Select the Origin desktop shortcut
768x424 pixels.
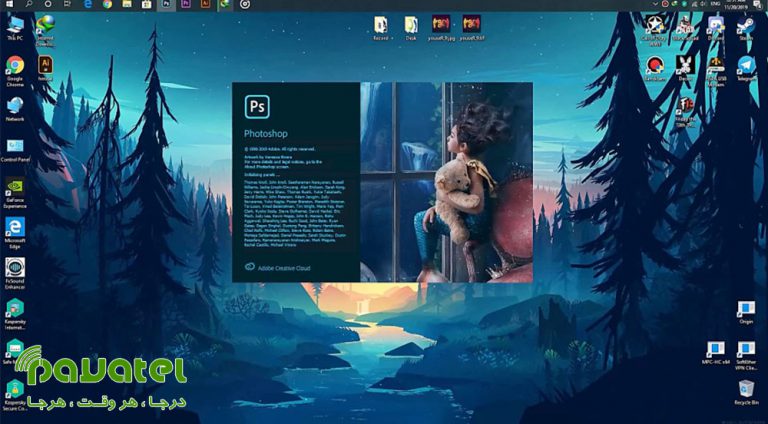pos(746,312)
